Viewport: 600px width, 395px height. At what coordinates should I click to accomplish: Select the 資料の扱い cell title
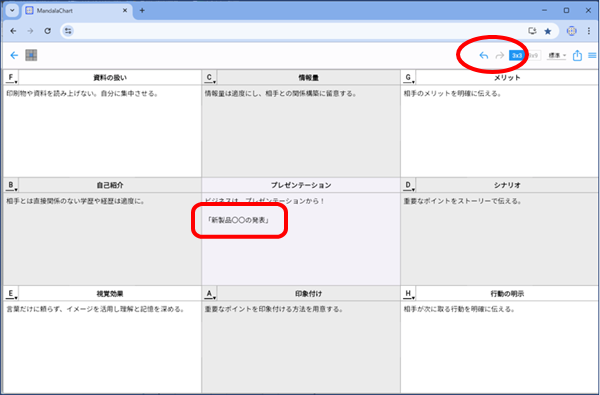pyautogui.click(x=110, y=78)
